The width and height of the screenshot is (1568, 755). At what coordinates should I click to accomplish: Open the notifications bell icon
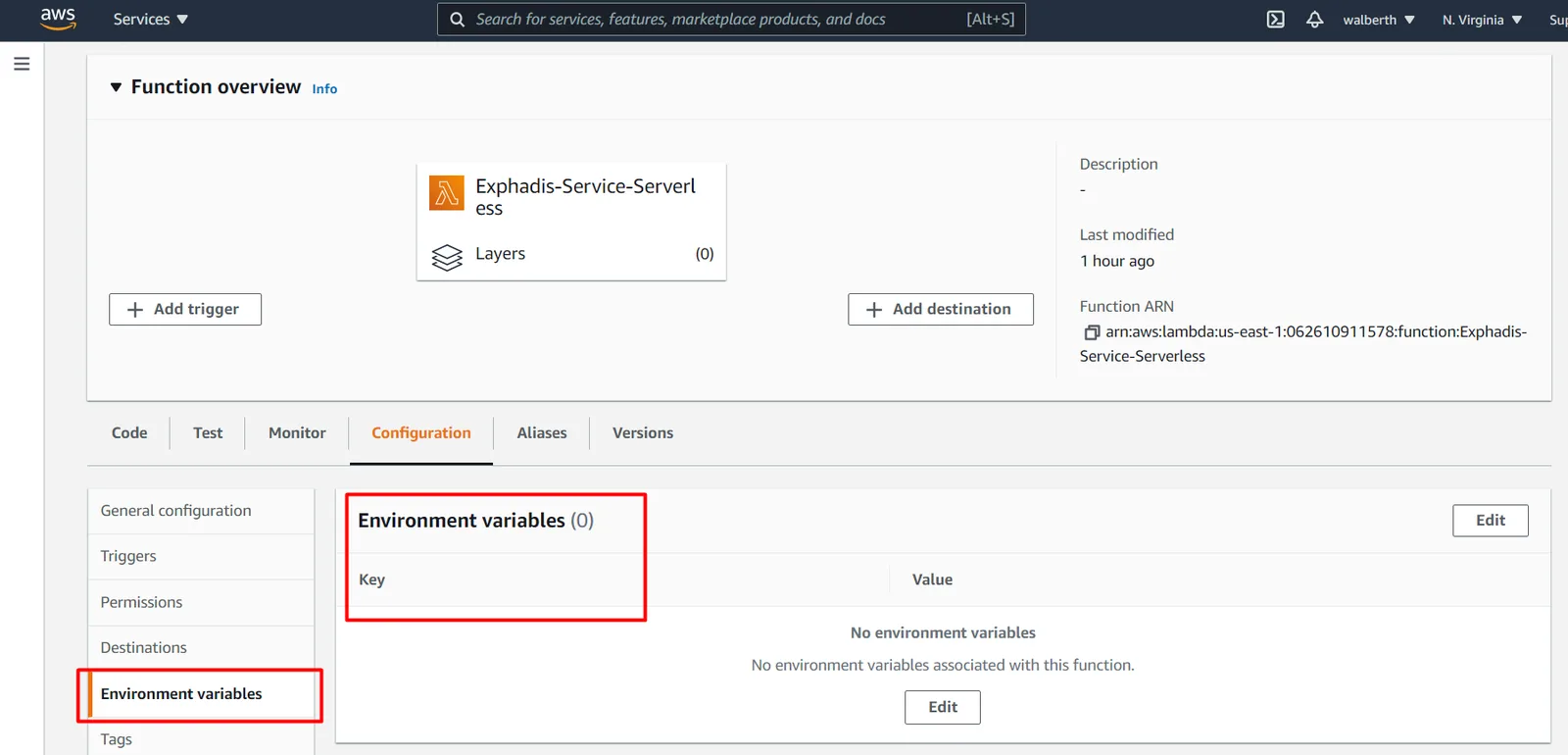coord(1314,20)
